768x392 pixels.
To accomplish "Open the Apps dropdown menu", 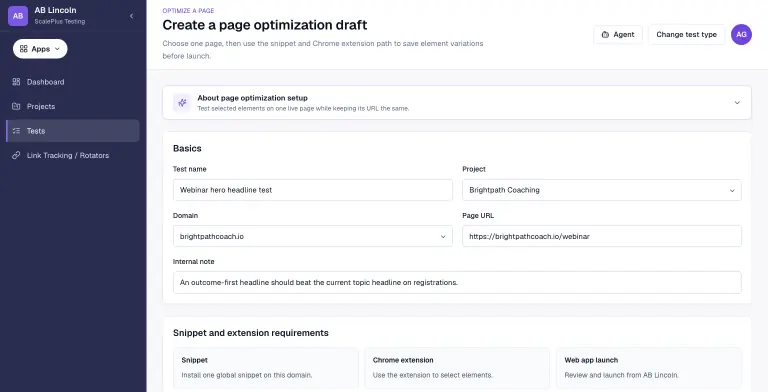I will pos(40,49).
